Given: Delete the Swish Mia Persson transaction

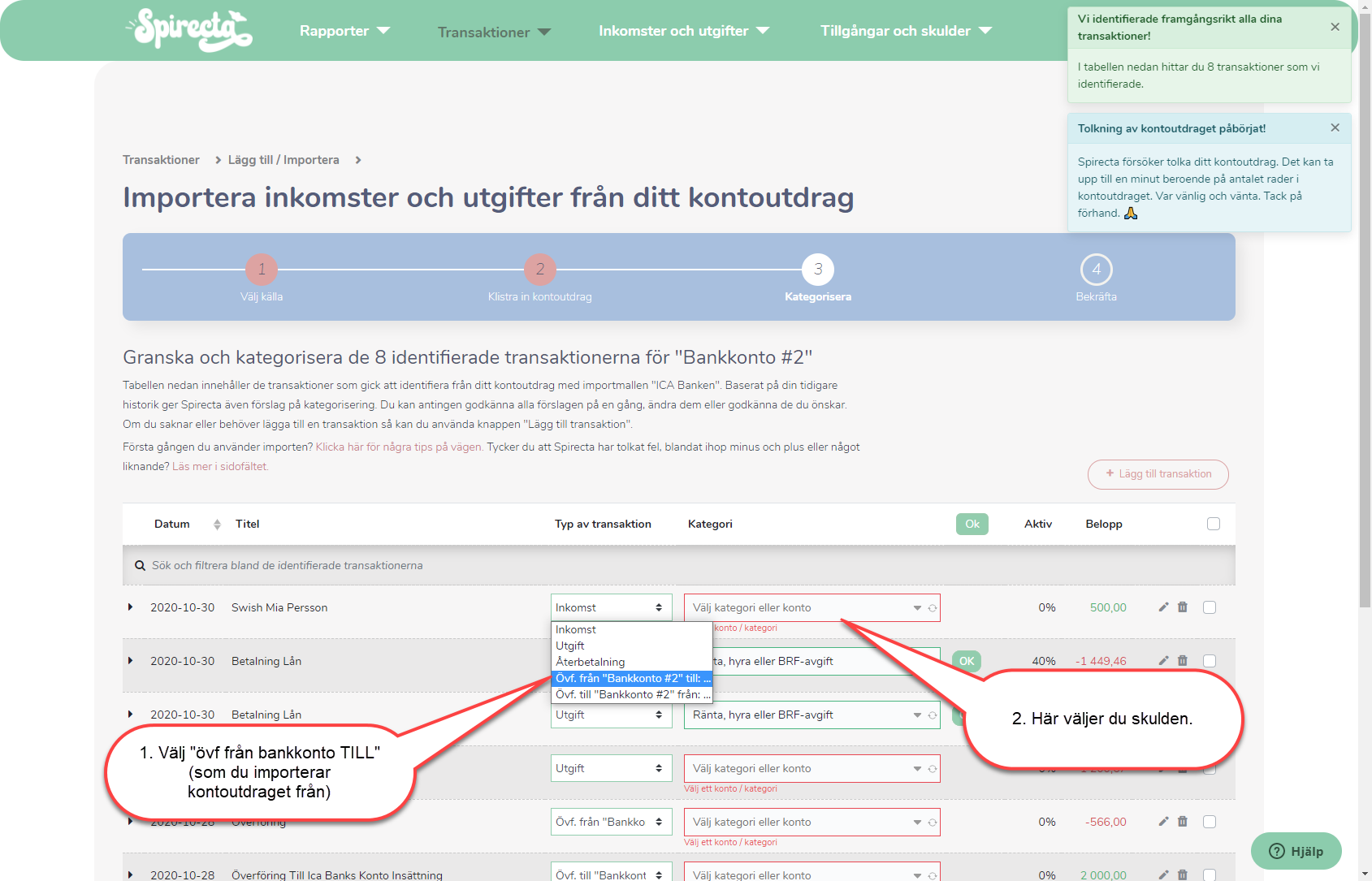Looking at the screenshot, I should point(1183,607).
